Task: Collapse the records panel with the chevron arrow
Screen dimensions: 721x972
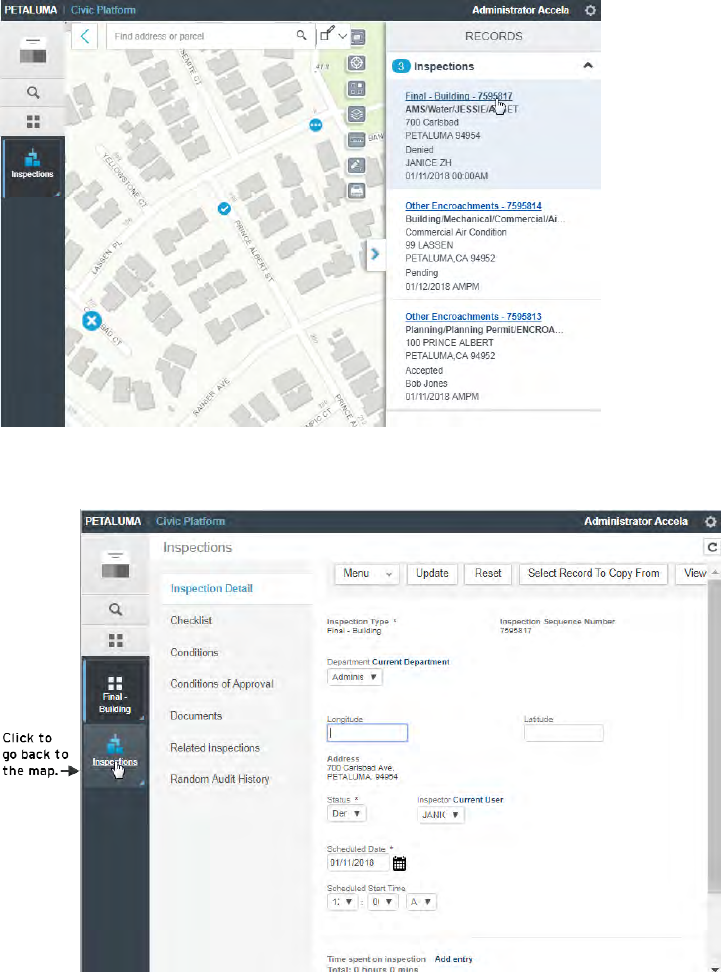Action: coord(374,254)
